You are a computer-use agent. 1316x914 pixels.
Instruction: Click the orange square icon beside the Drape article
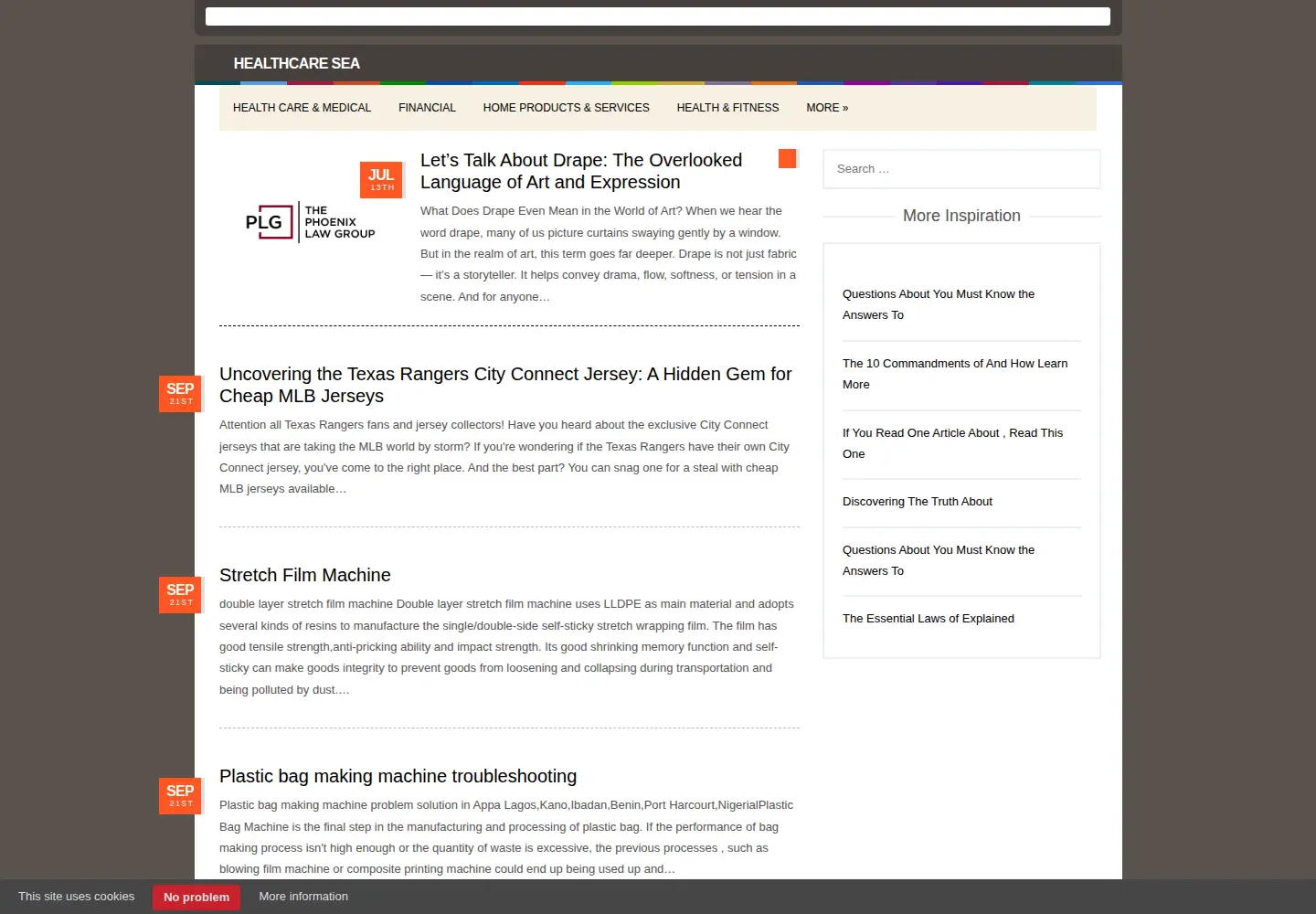pos(788,159)
